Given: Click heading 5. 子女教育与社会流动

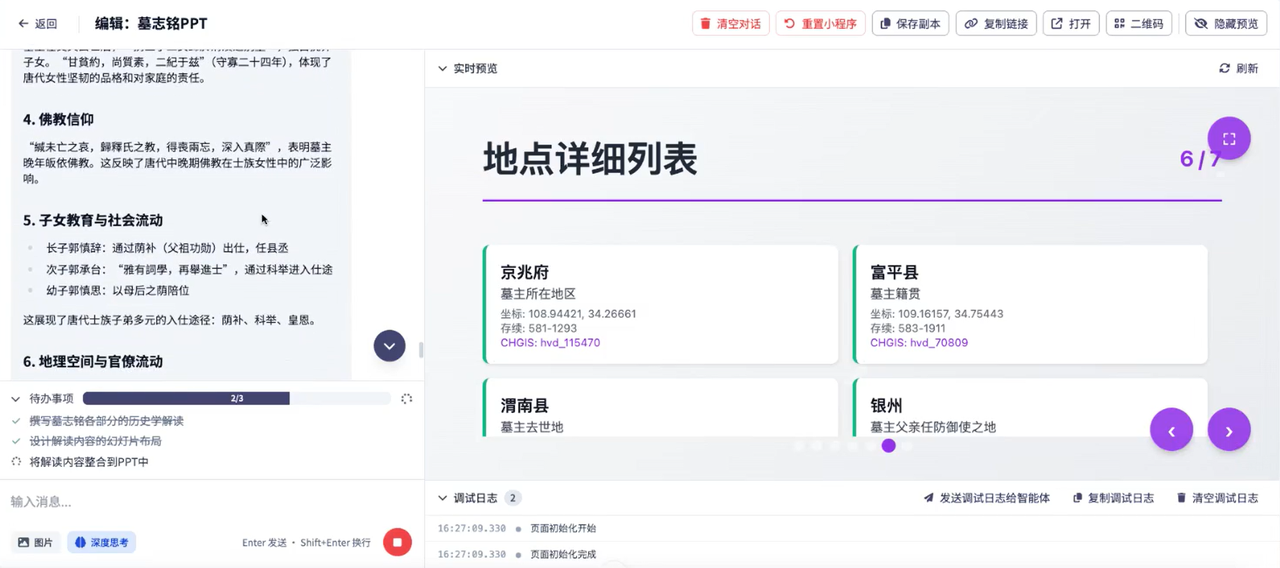Looking at the screenshot, I should click(93, 220).
